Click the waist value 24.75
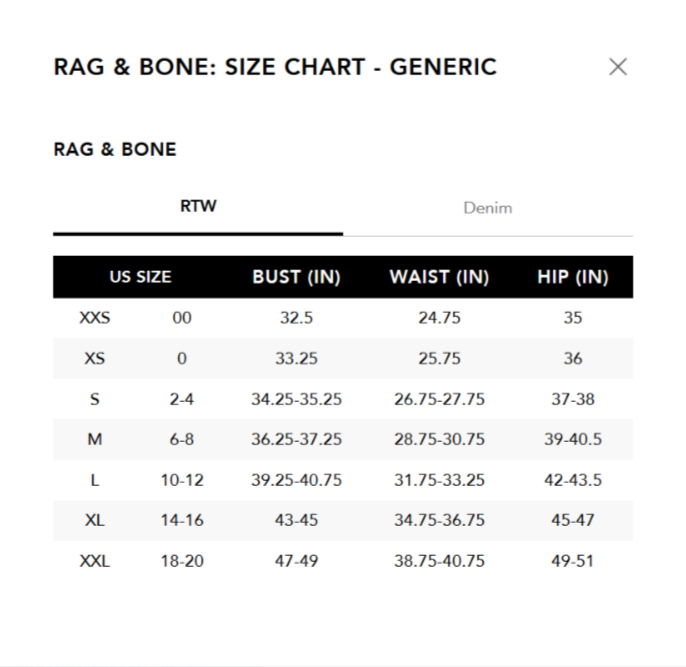This screenshot has width=686, height=667. pyautogui.click(x=439, y=318)
